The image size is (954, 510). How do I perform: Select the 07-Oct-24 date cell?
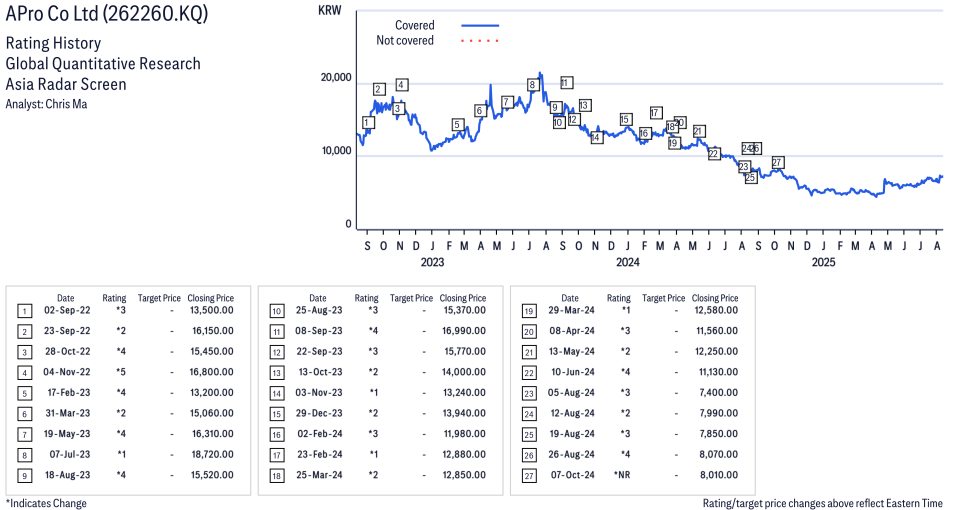pos(573,475)
